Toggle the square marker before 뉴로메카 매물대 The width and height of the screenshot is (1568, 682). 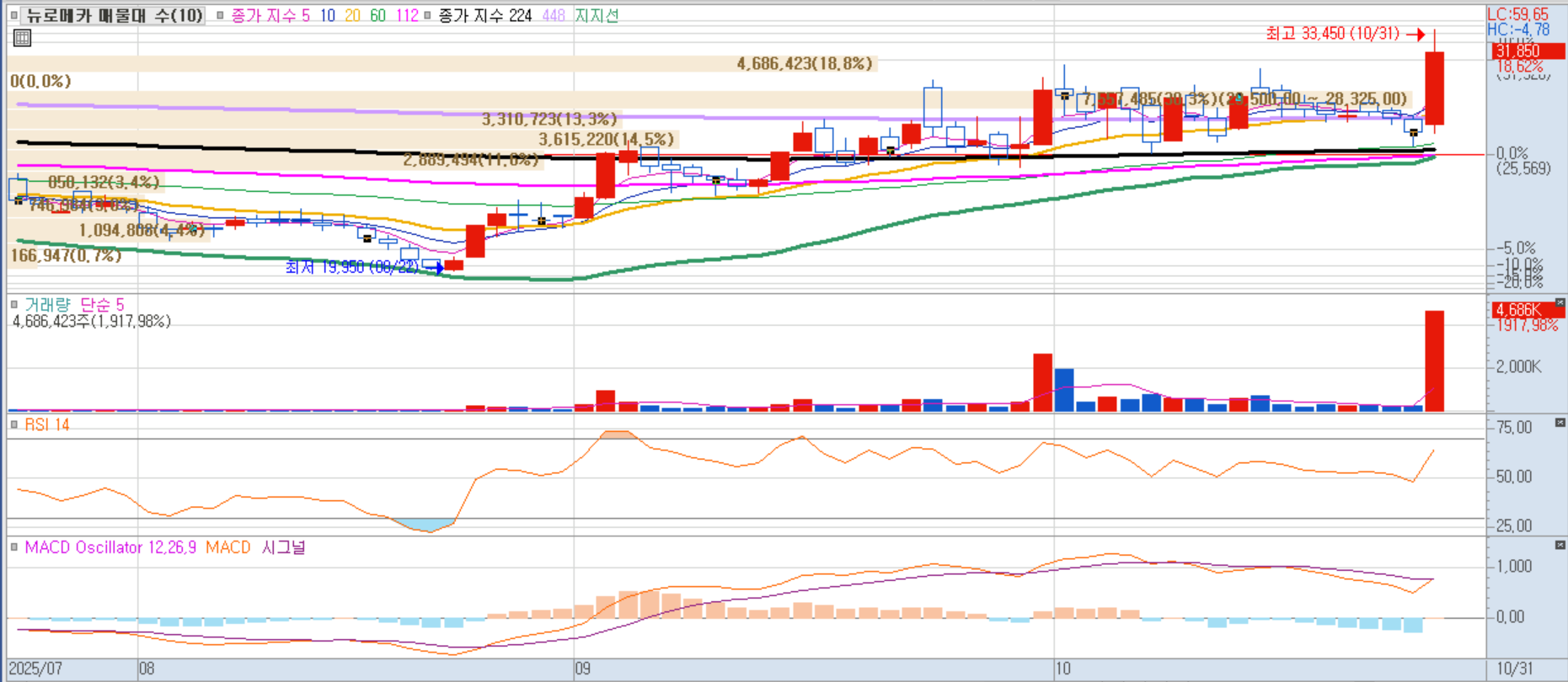(x=13, y=15)
